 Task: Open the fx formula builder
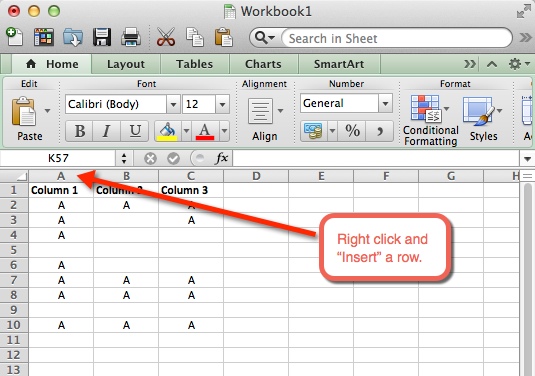(221, 158)
